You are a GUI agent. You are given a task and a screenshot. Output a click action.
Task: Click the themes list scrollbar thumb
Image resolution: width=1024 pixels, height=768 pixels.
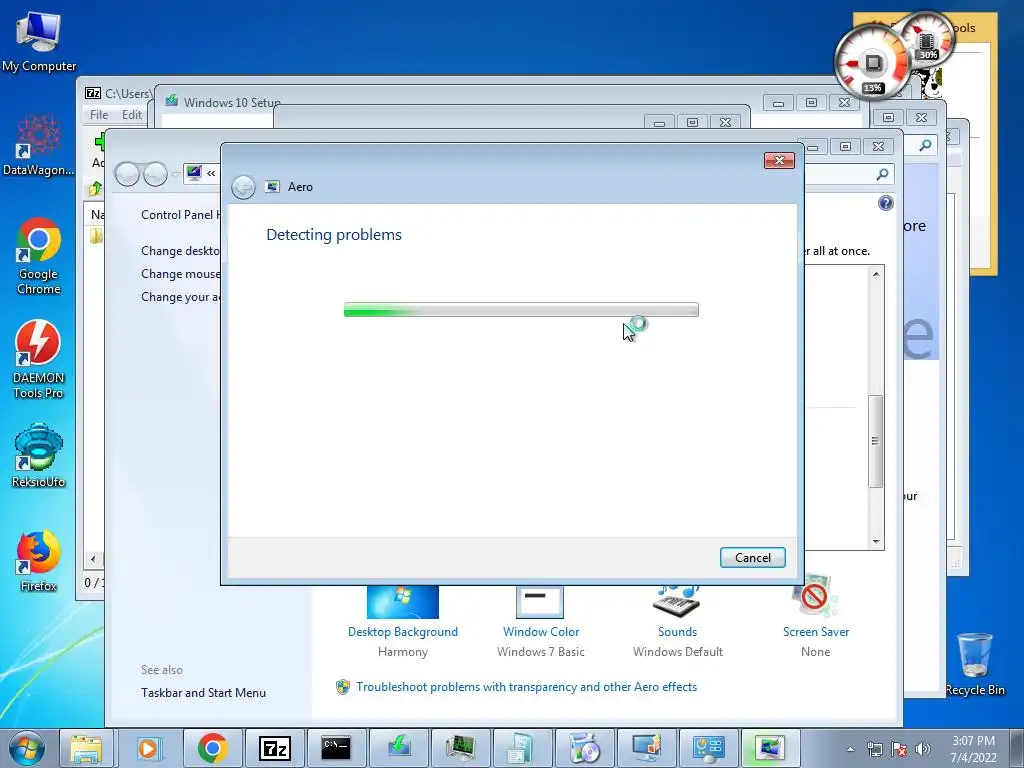pyautogui.click(x=876, y=441)
